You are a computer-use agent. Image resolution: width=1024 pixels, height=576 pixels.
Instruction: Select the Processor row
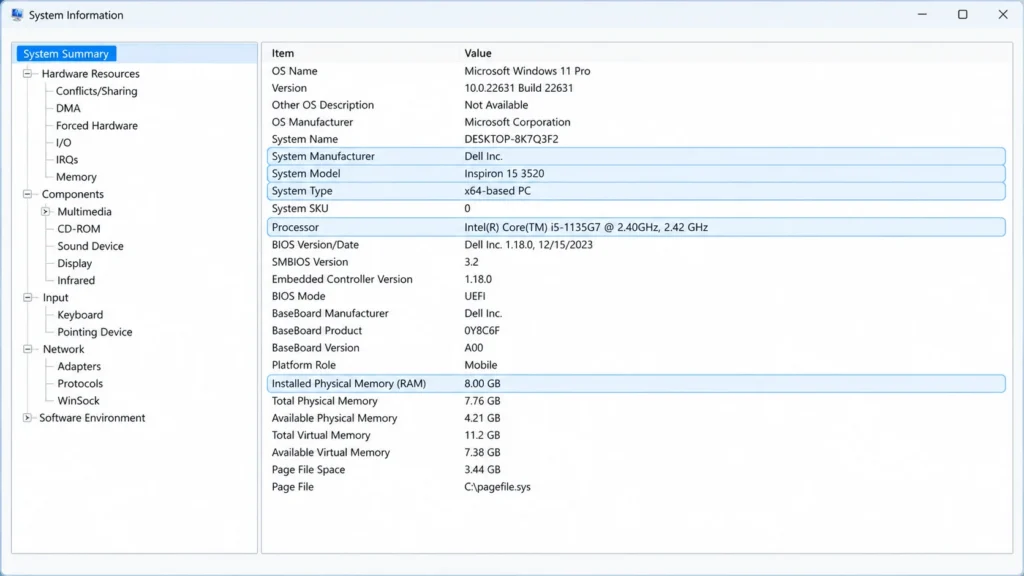[x=636, y=227]
